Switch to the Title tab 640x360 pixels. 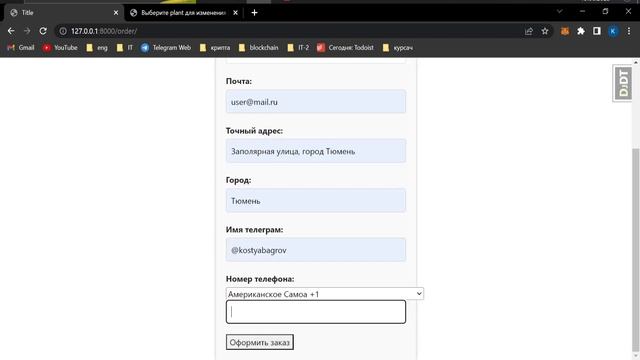coord(63,13)
